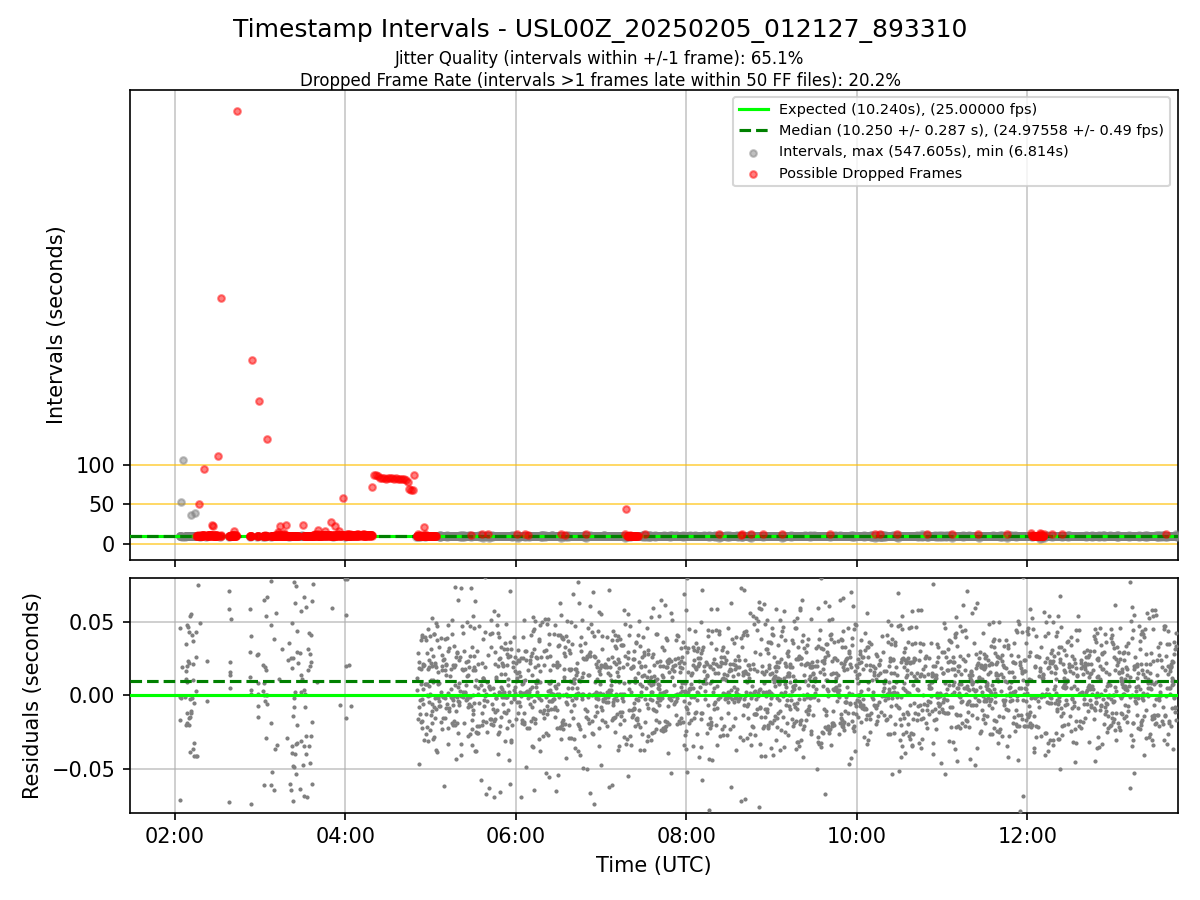
Task: Click the plot title 'Timestamp Intervals - USL00Z_20250205_012127_893310'
Action: (x=600, y=29)
